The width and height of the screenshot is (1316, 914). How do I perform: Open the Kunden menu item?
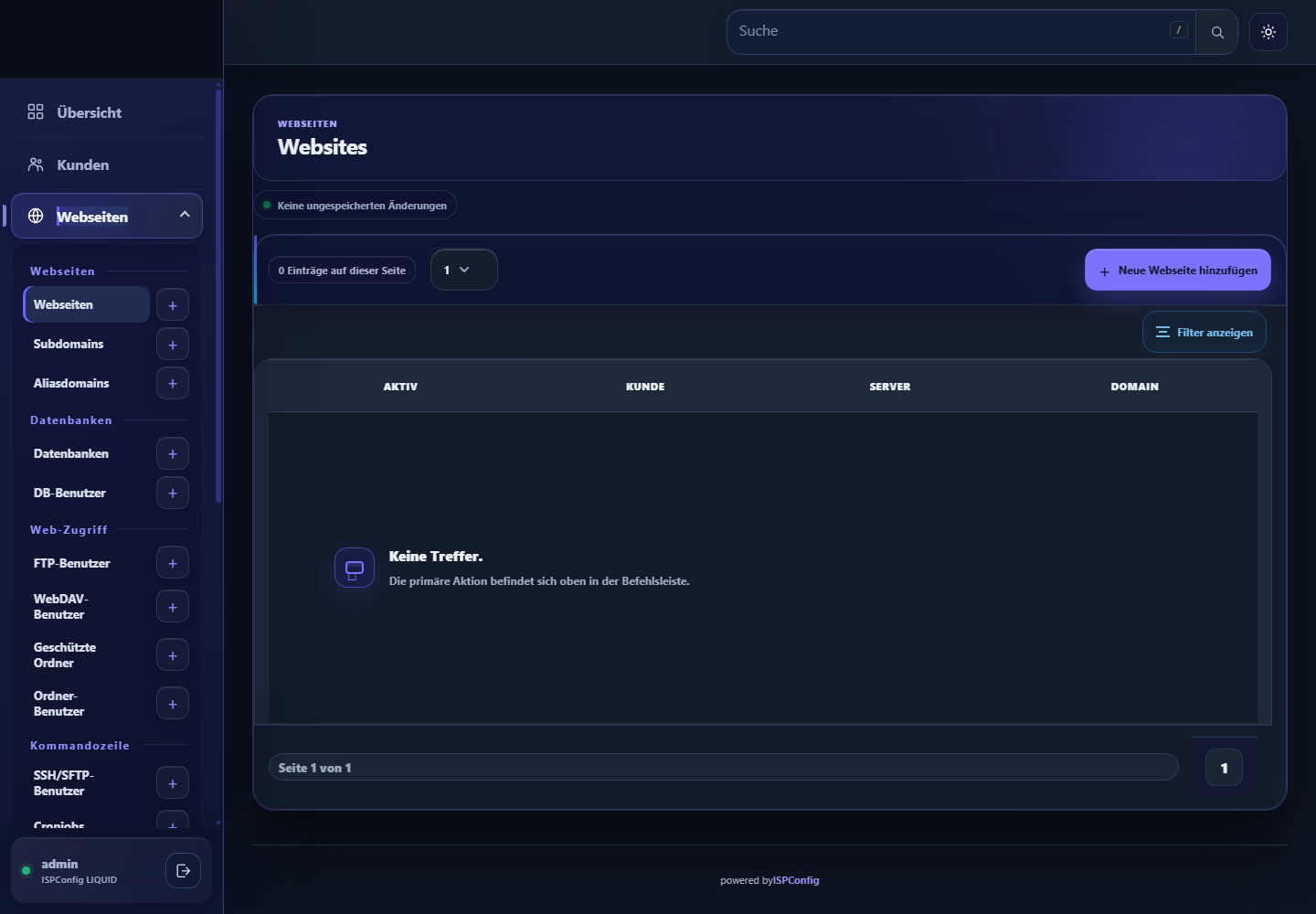(x=107, y=165)
